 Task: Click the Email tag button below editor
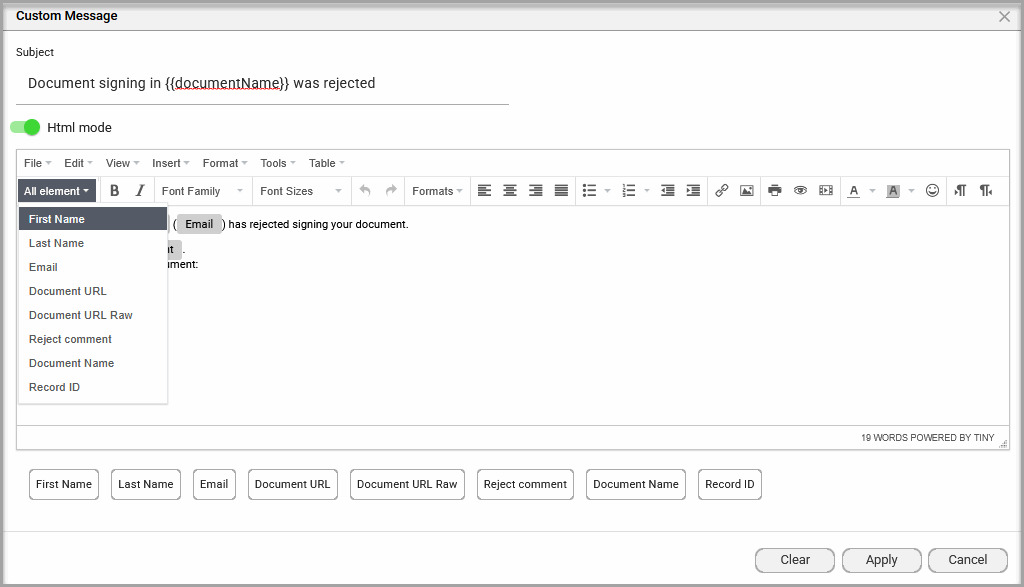pos(214,484)
